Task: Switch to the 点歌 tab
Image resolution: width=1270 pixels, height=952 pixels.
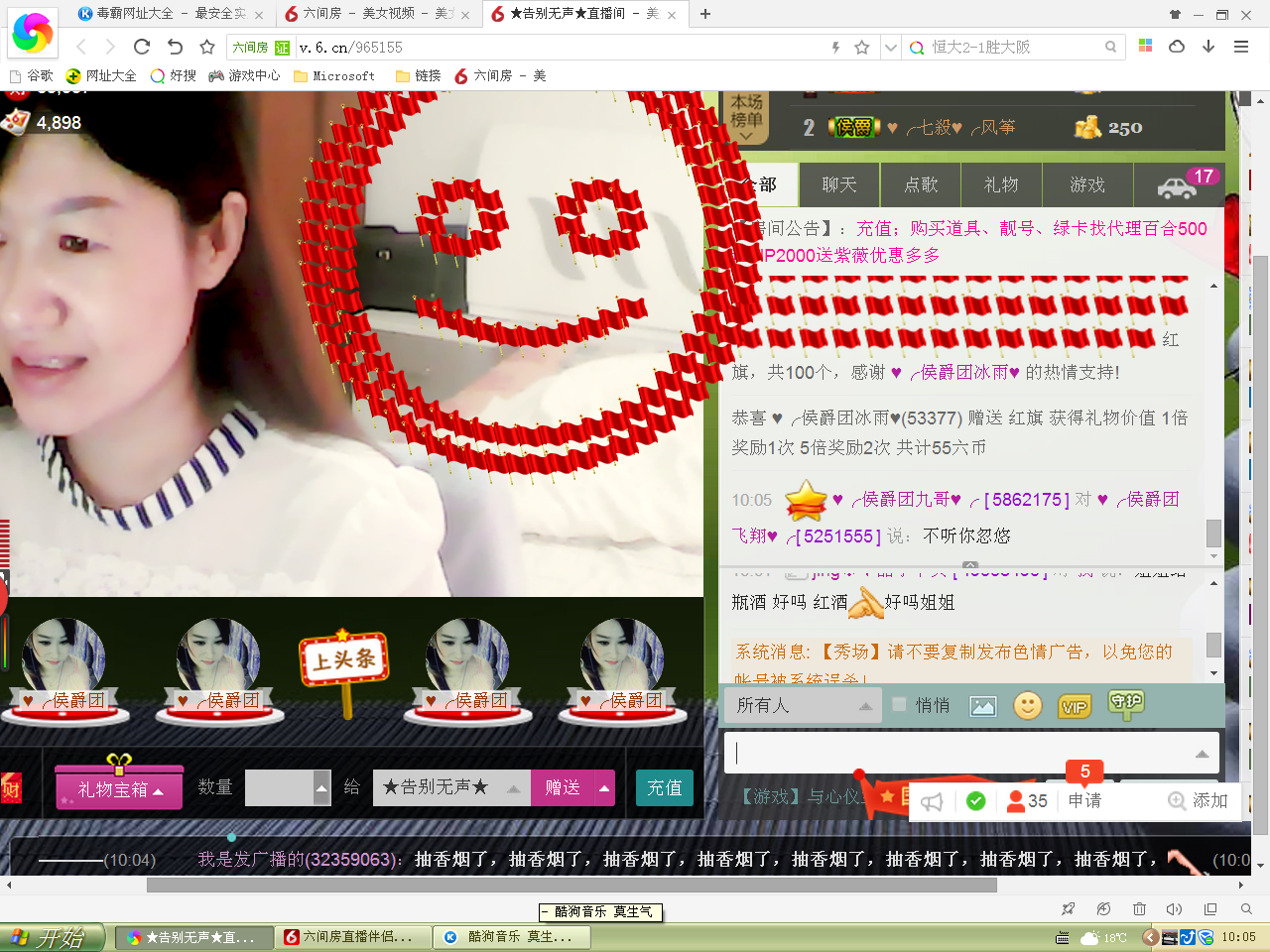Action: 921,184
